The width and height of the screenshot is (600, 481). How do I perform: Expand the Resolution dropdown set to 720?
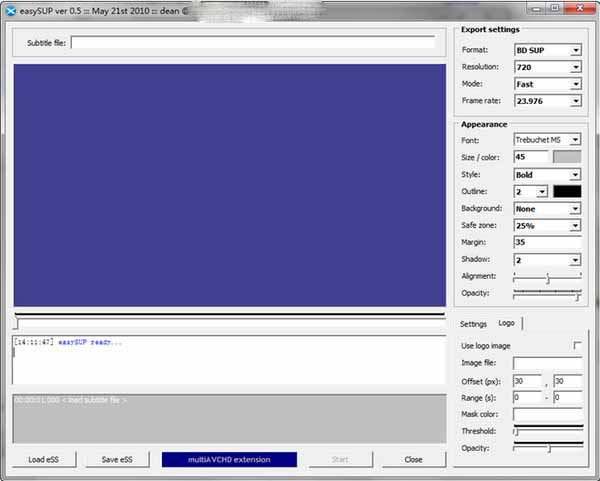click(x=548, y=67)
